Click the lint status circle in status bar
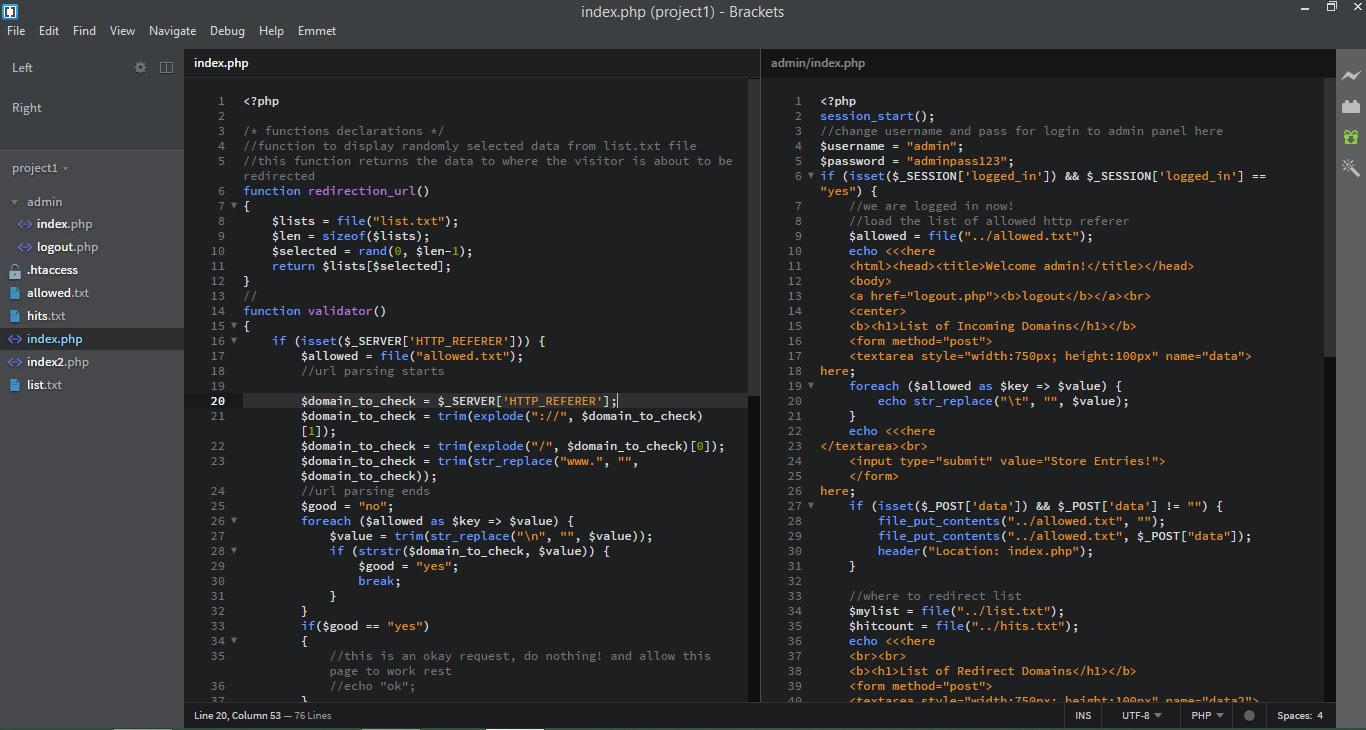Image resolution: width=1366 pixels, height=730 pixels. 1248,716
